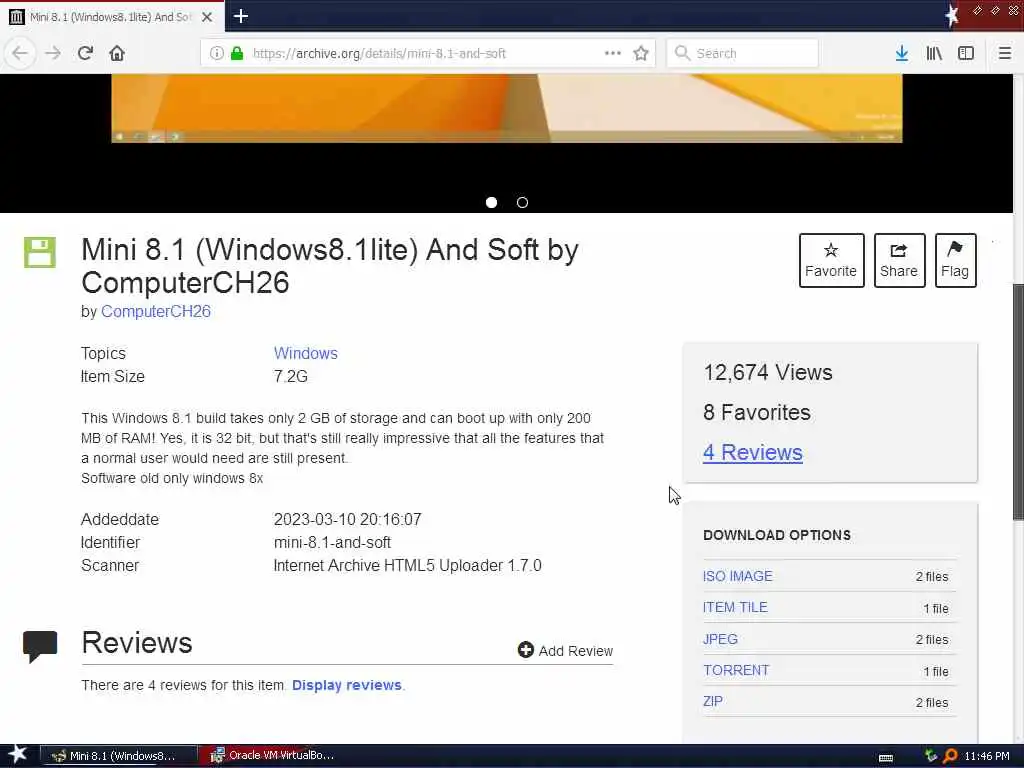Click the orange search tray icon

point(950,756)
